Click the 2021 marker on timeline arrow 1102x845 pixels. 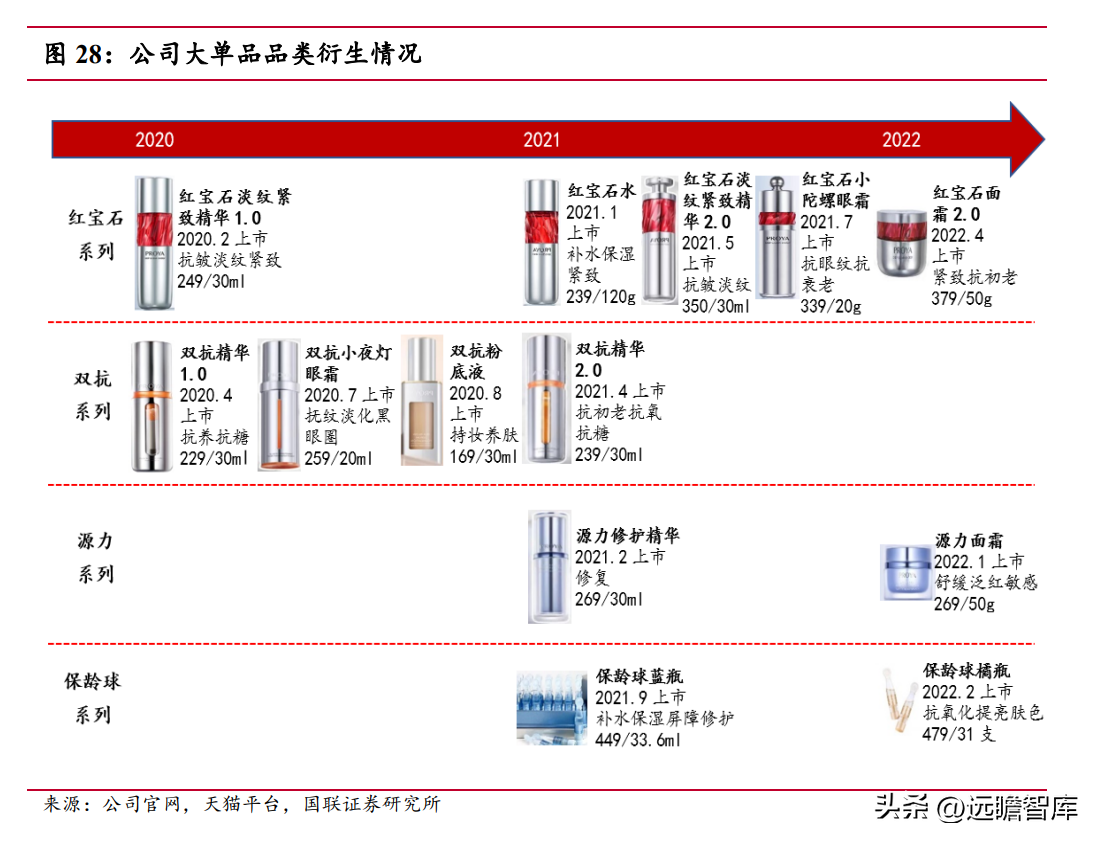tap(541, 139)
